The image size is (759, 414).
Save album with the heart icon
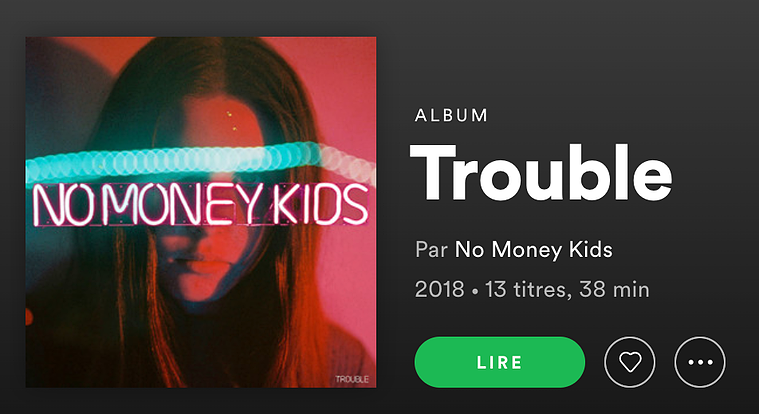click(629, 362)
